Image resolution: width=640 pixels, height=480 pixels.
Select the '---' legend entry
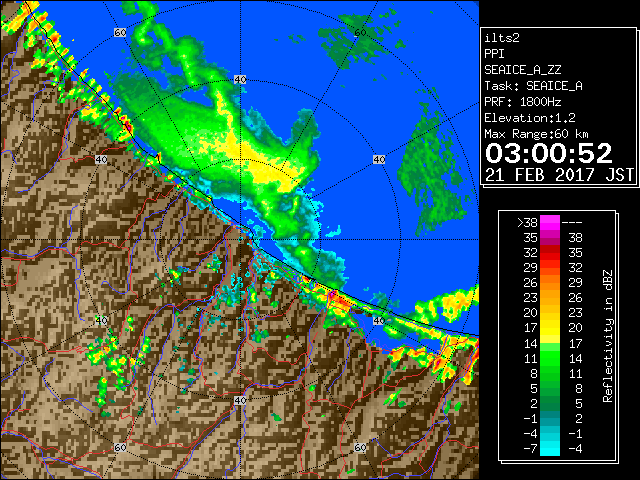tap(572, 223)
